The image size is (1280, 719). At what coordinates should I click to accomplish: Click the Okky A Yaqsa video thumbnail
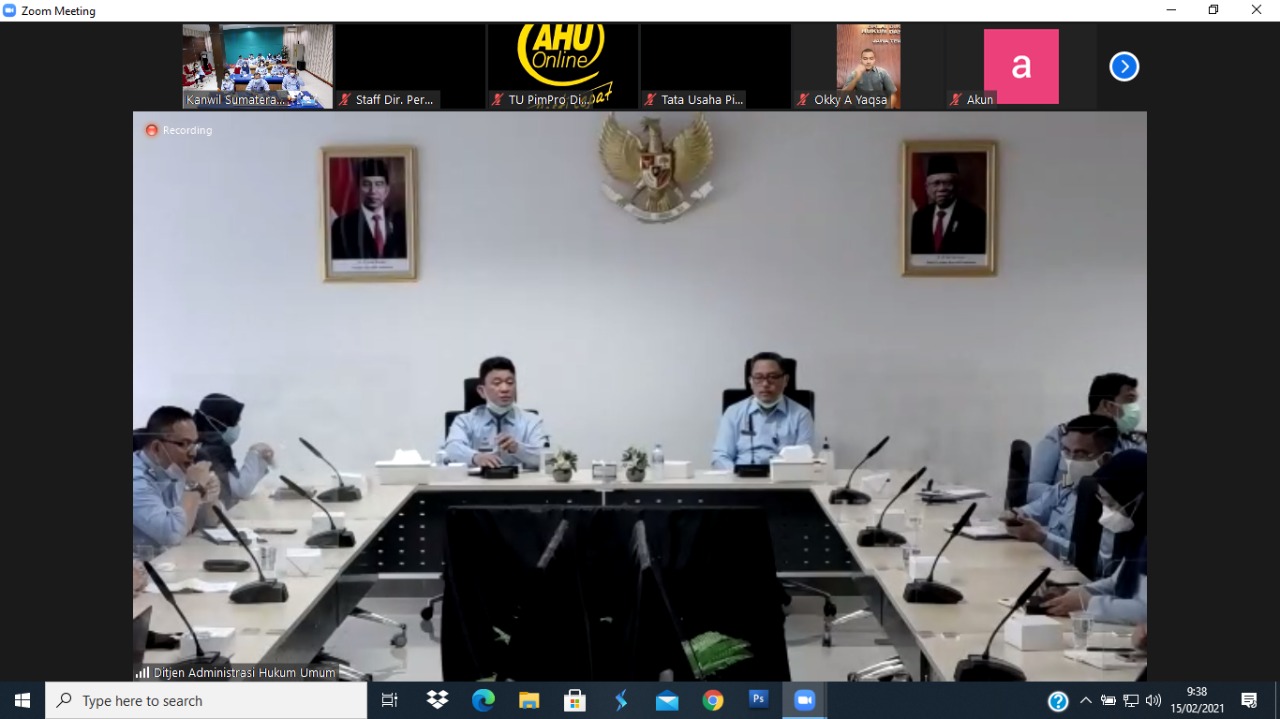point(868,66)
